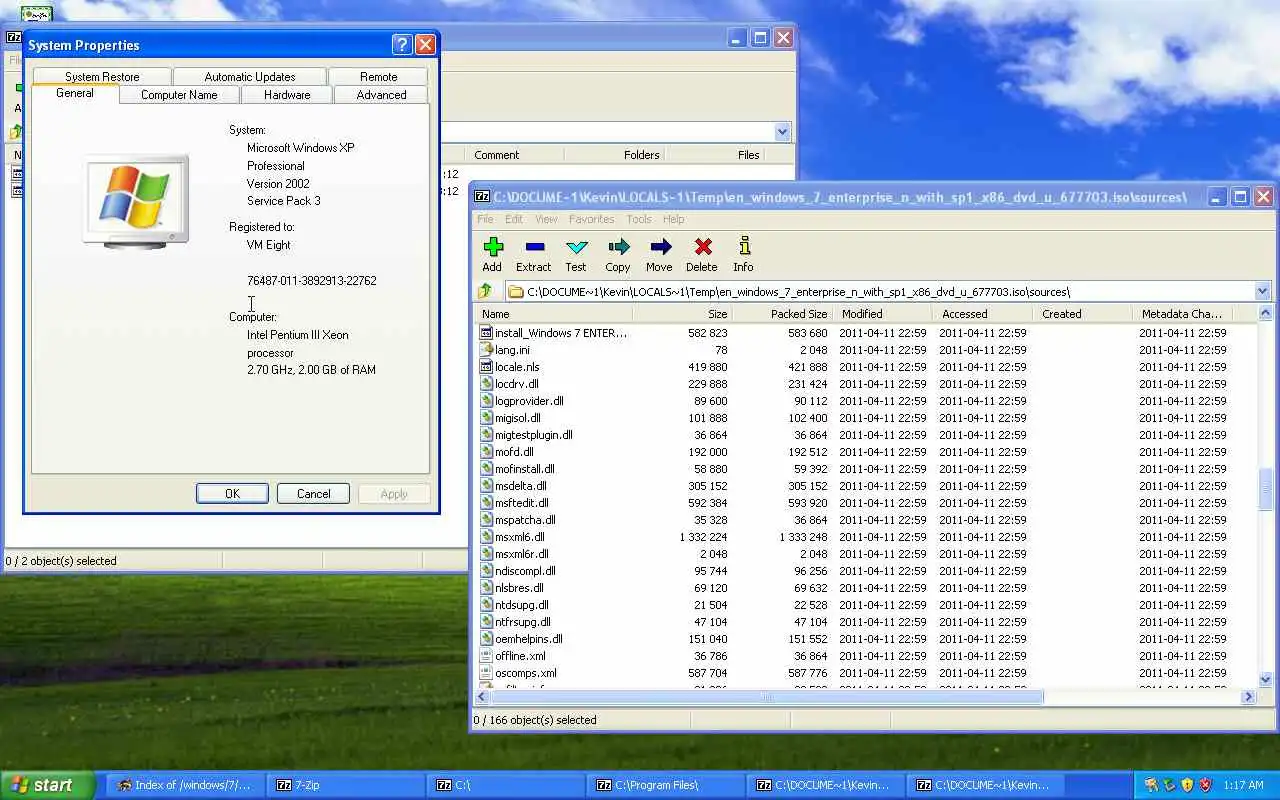Click the Delete toolbar icon
The width and height of the screenshot is (1280, 800).
click(x=702, y=247)
